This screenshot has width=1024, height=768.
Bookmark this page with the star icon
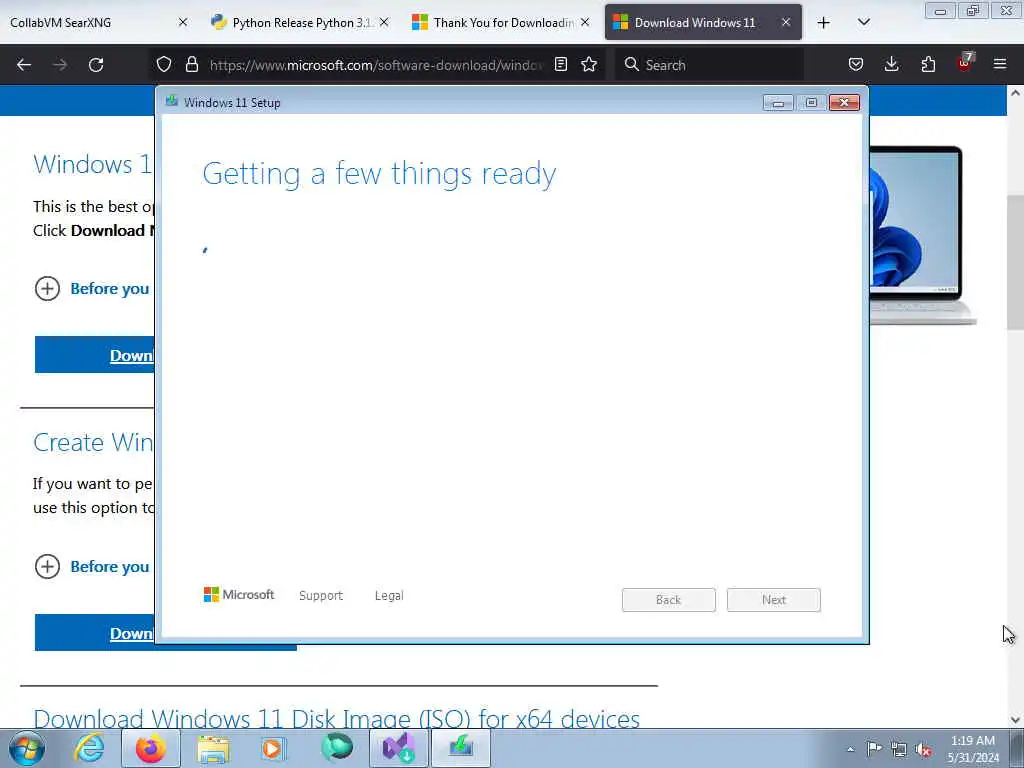589,64
